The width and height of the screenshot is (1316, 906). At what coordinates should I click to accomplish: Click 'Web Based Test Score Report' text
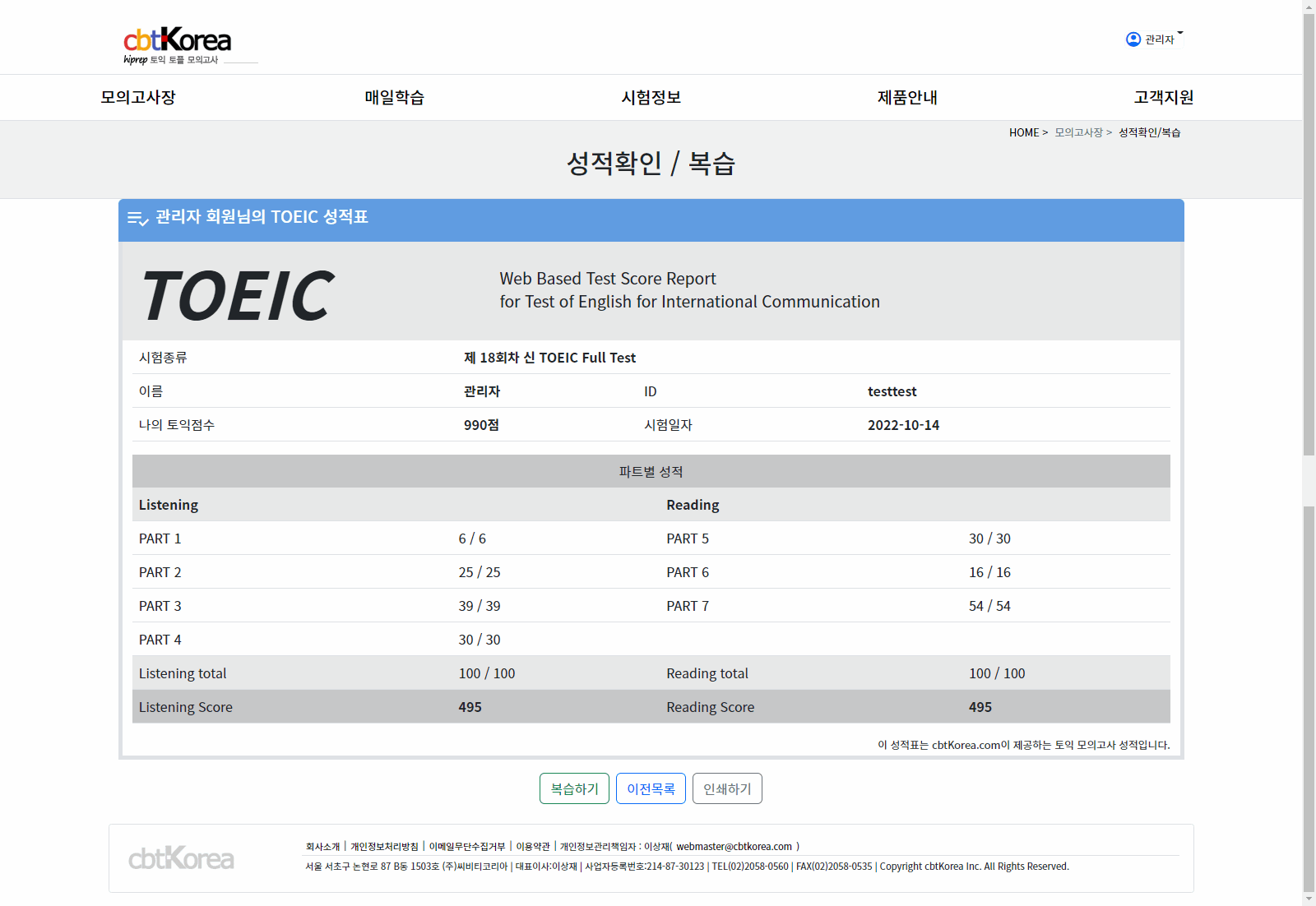608,279
